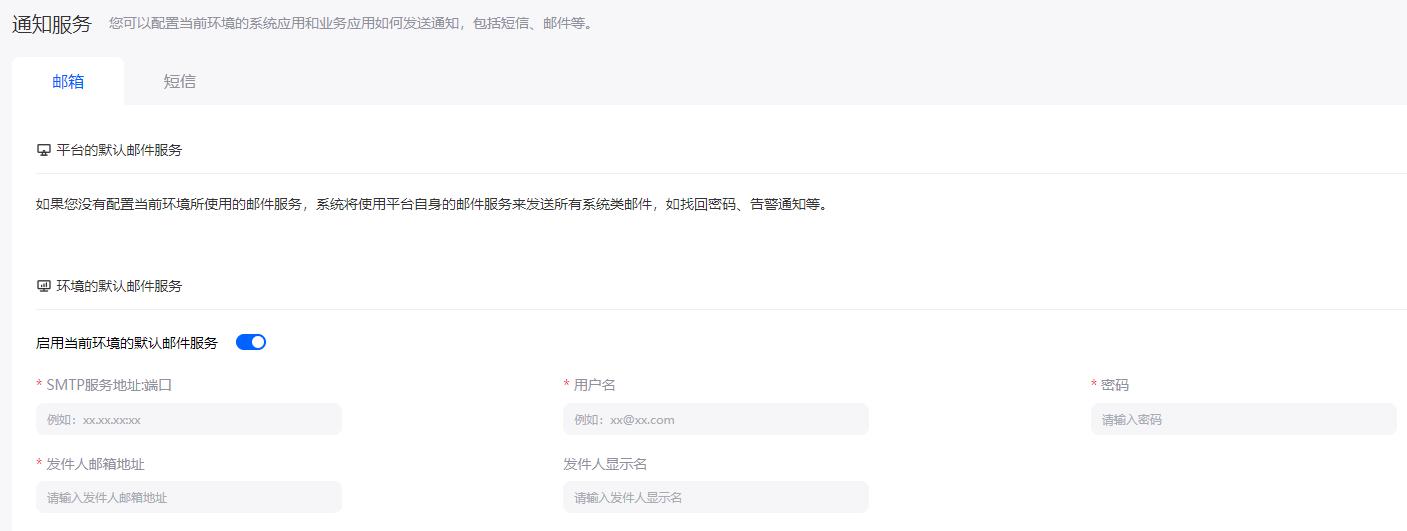Viewport: 1407px width, 531px height.
Task: Focus the 发件人显示名 input field
Action: tap(716, 497)
